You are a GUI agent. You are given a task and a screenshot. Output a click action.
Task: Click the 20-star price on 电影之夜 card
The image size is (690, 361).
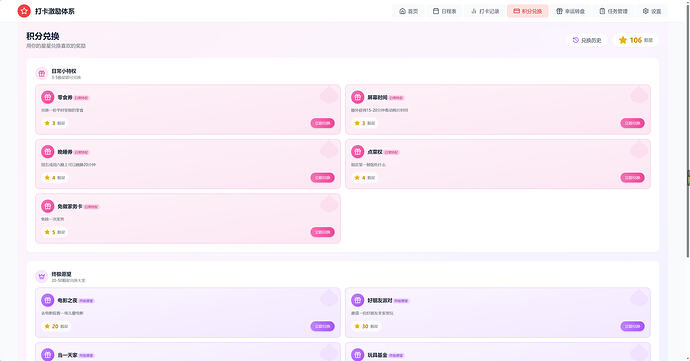click(x=56, y=326)
